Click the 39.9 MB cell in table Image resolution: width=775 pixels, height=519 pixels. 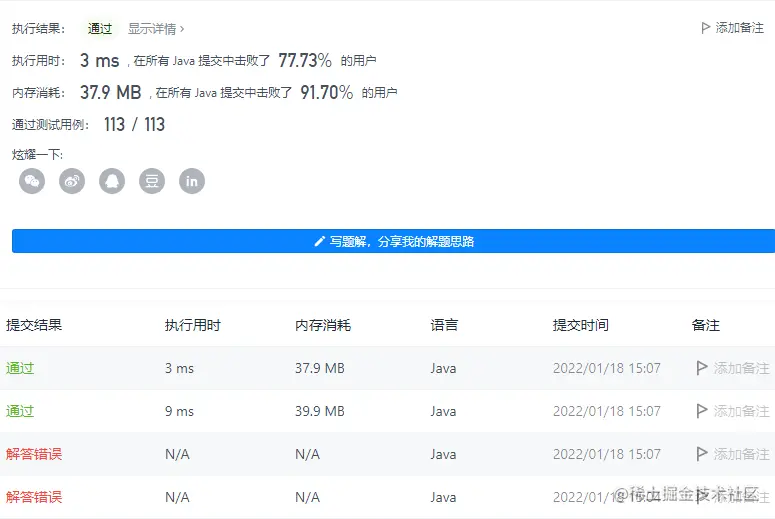coord(320,411)
